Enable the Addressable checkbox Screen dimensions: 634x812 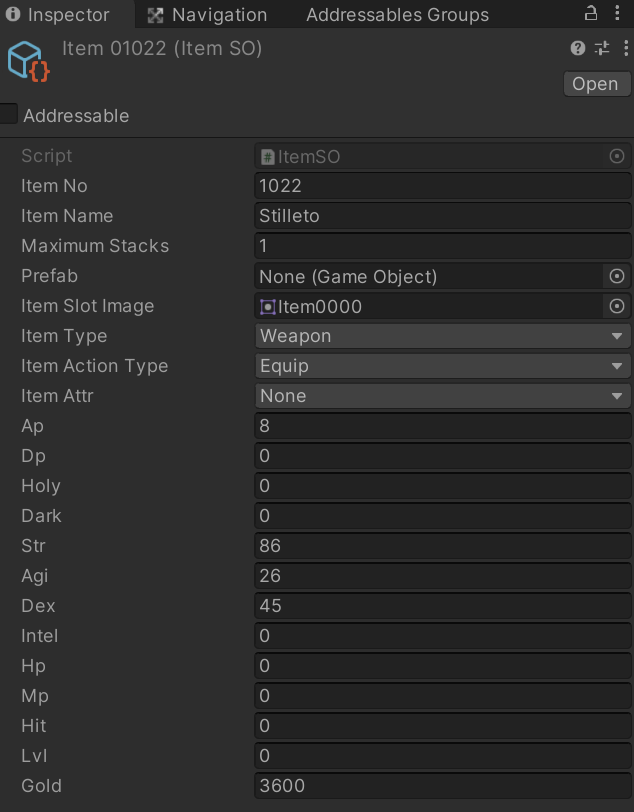[9, 115]
